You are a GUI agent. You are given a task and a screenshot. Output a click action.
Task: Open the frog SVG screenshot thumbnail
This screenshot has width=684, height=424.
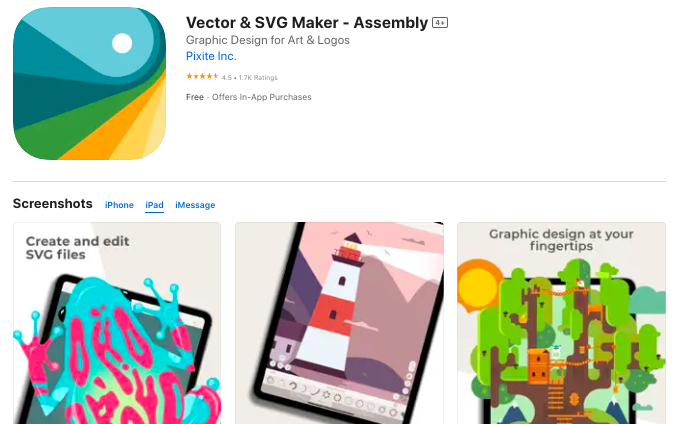[117, 323]
